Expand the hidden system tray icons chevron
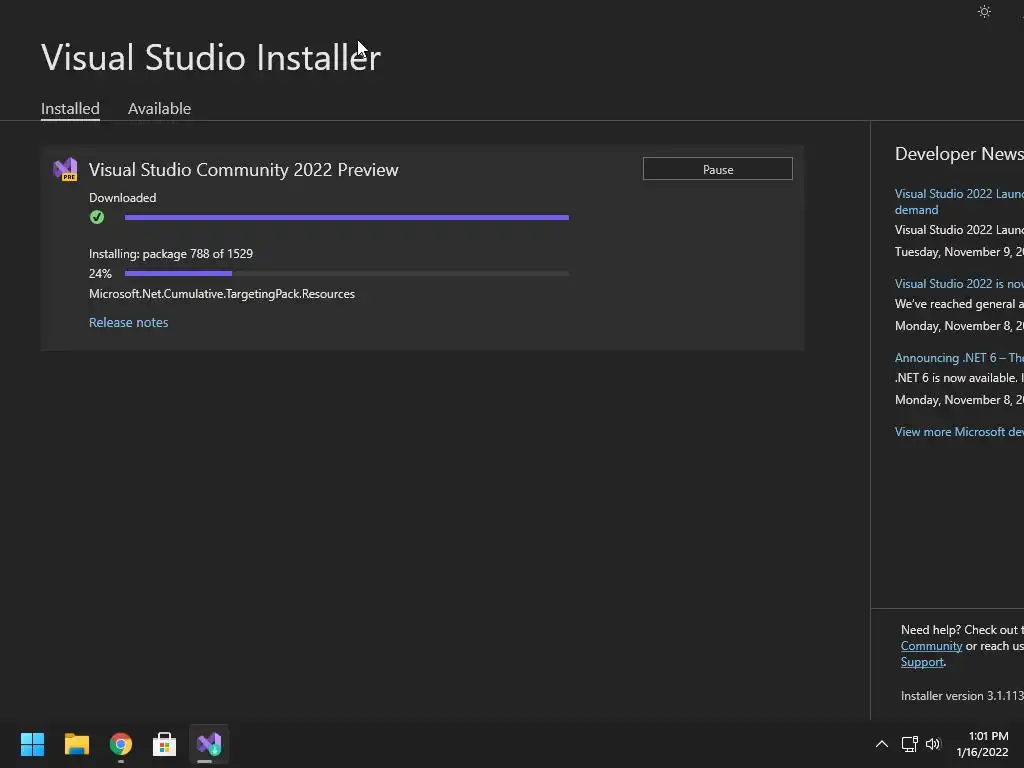The image size is (1024, 768). pos(881,744)
